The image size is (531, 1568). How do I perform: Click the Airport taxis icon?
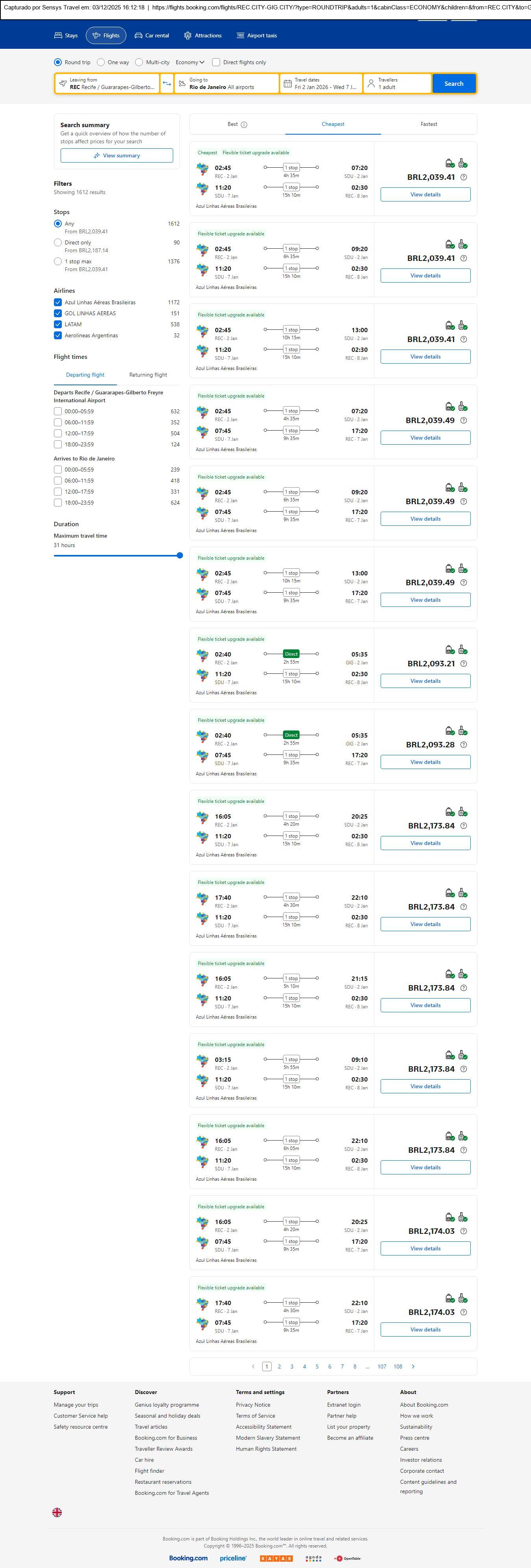coord(241,35)
